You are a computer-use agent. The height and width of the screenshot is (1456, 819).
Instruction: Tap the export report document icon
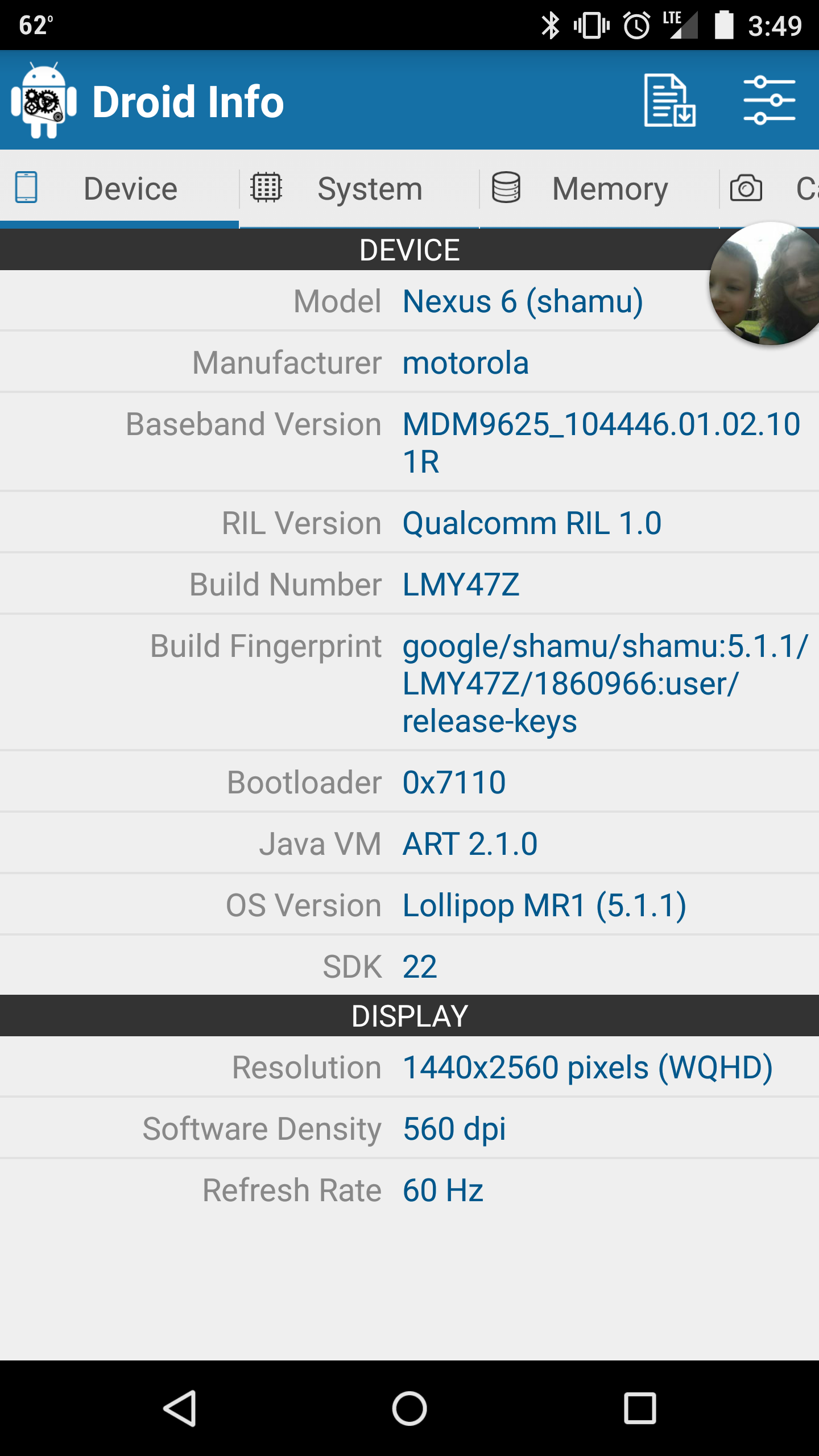click(669, 100)
